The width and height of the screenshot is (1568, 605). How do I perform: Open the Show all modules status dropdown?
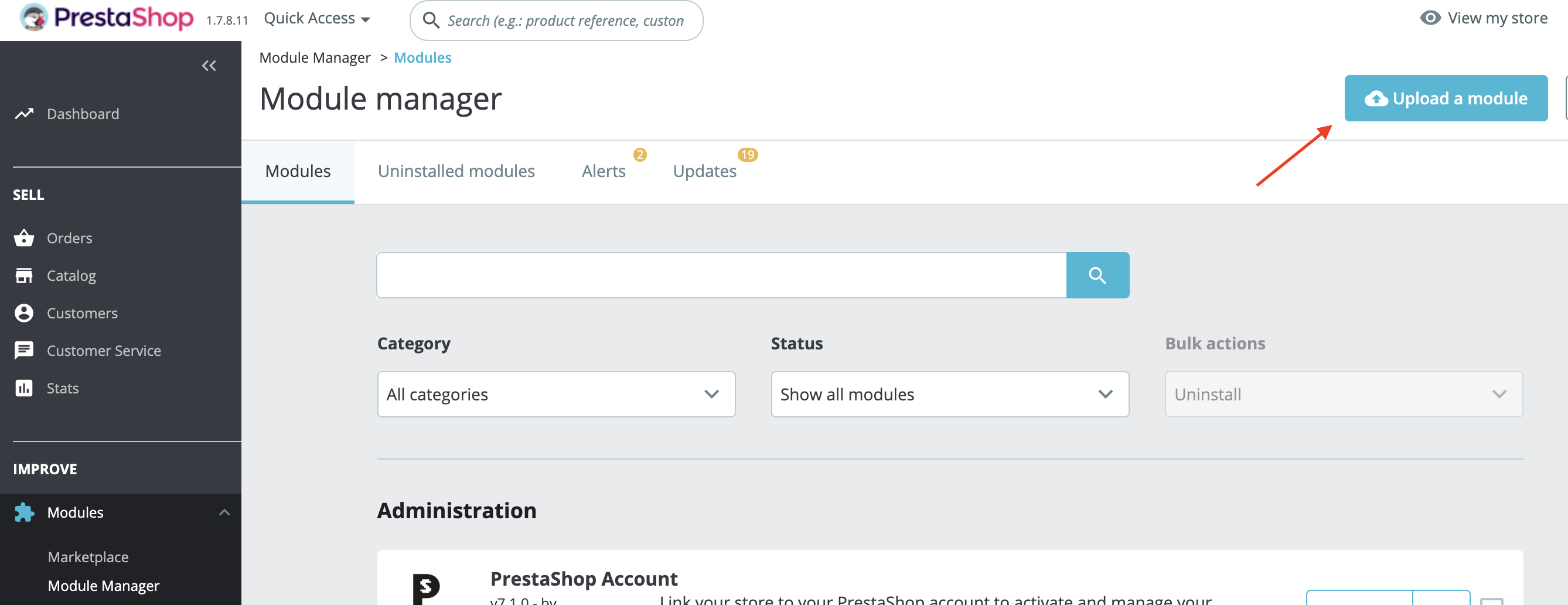[949, 394]
